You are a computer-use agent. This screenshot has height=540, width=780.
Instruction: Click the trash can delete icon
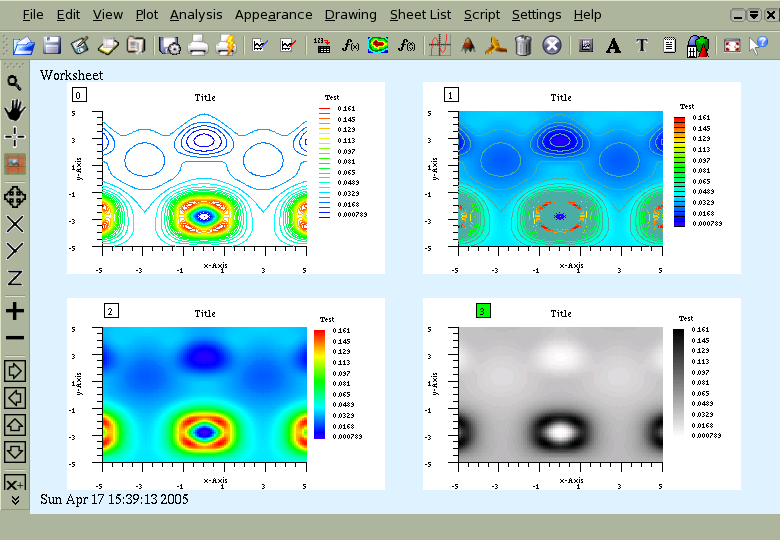point(523,45)
